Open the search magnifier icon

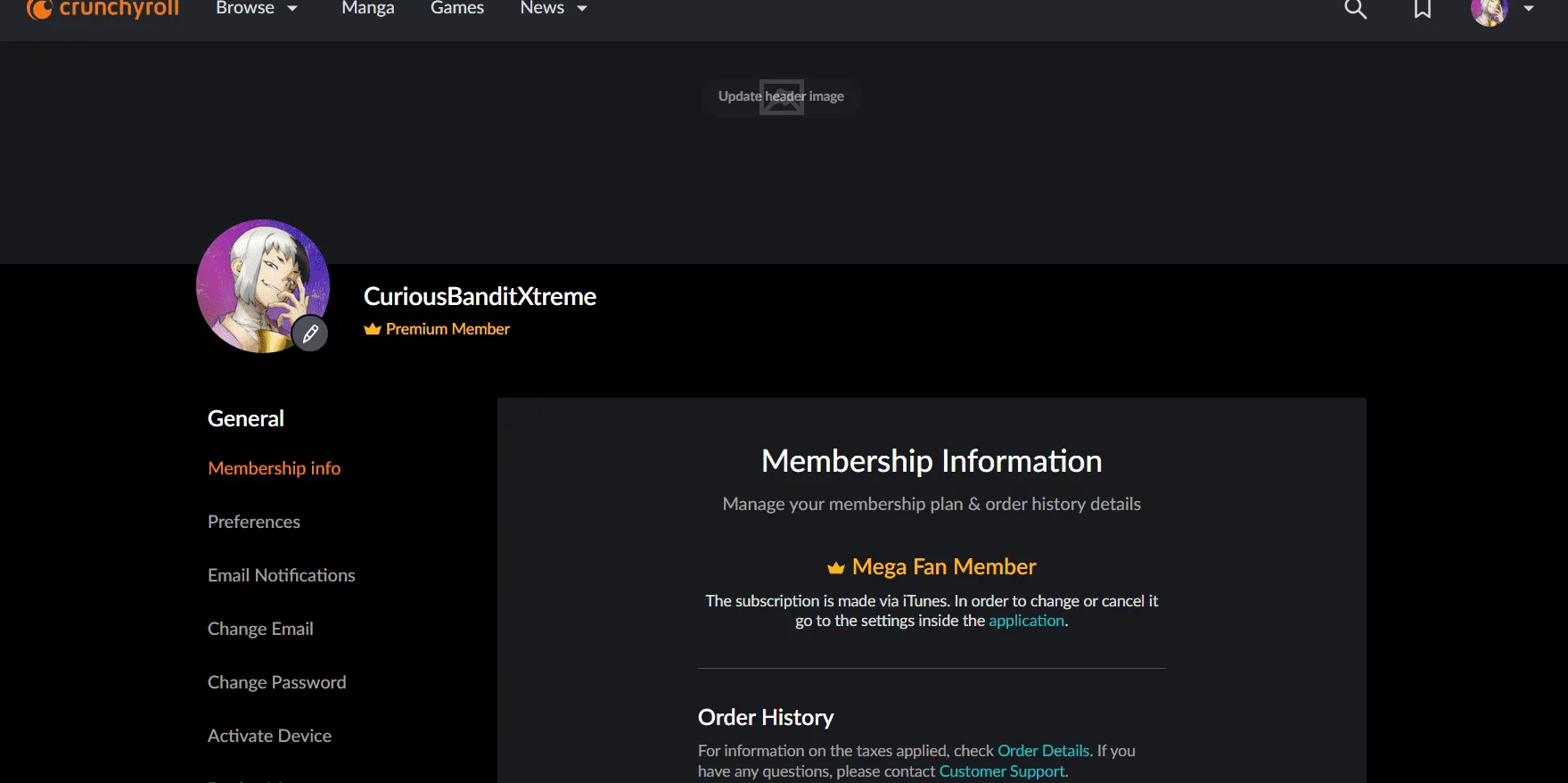pyautogui.click(x=1356, y=9)
